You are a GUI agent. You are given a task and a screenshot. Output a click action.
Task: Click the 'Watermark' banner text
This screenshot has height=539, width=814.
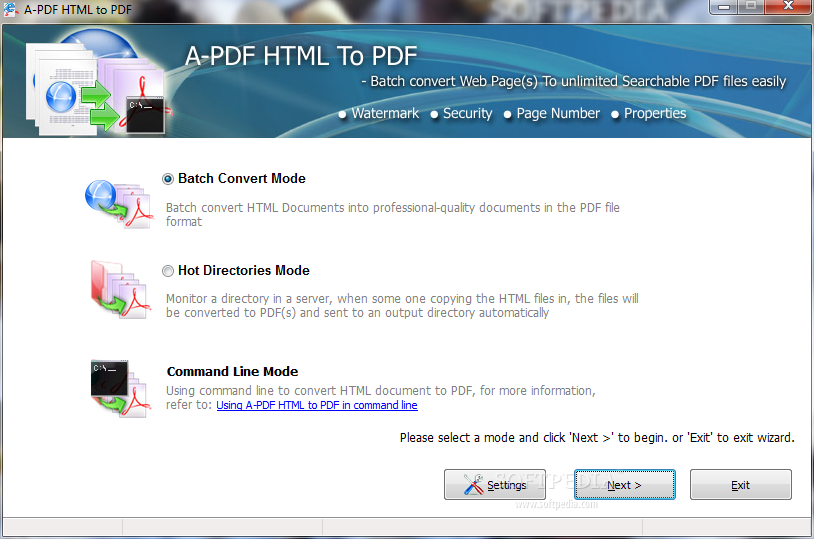[385, 113]
